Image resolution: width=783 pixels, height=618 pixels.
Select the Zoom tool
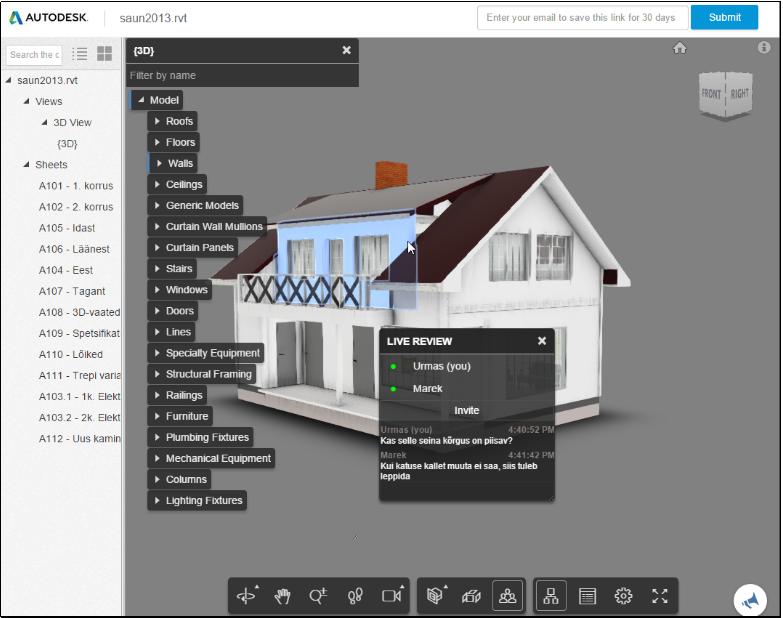(x=318, y=596)
